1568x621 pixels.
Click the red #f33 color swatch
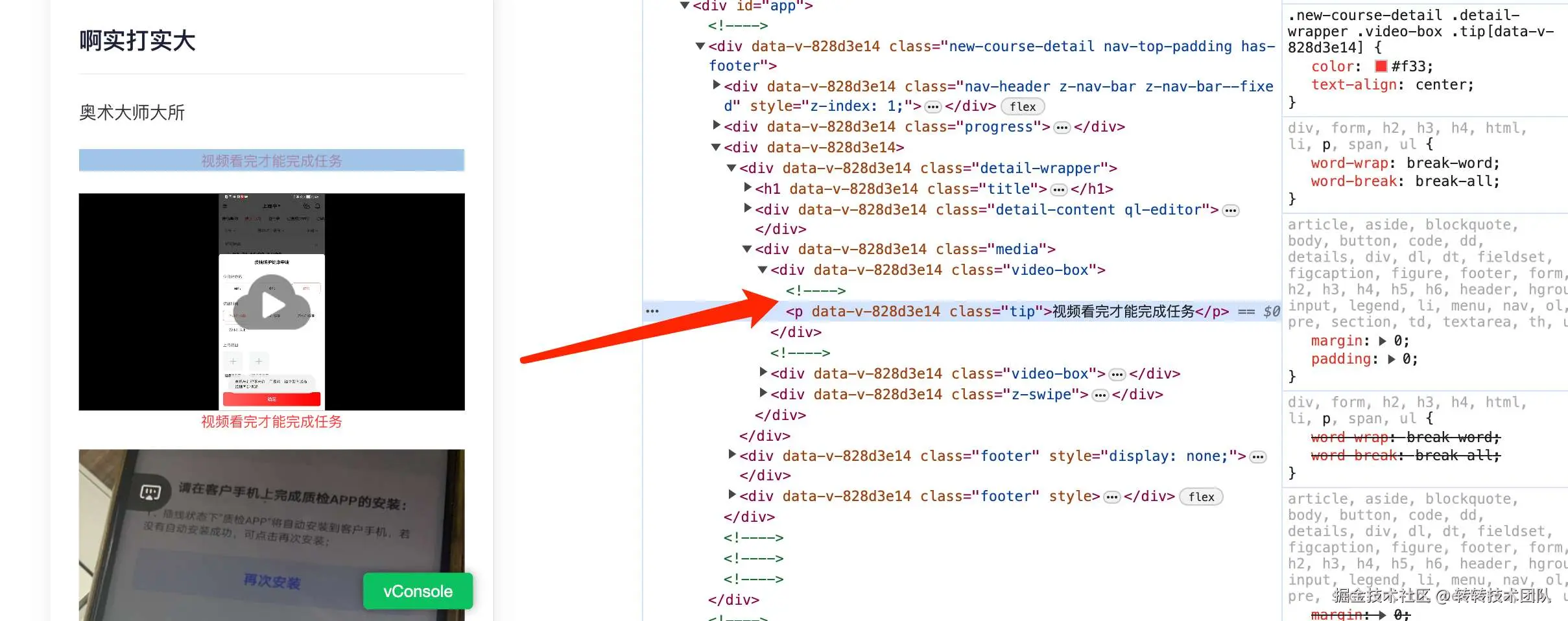[x=1381, y=66]
